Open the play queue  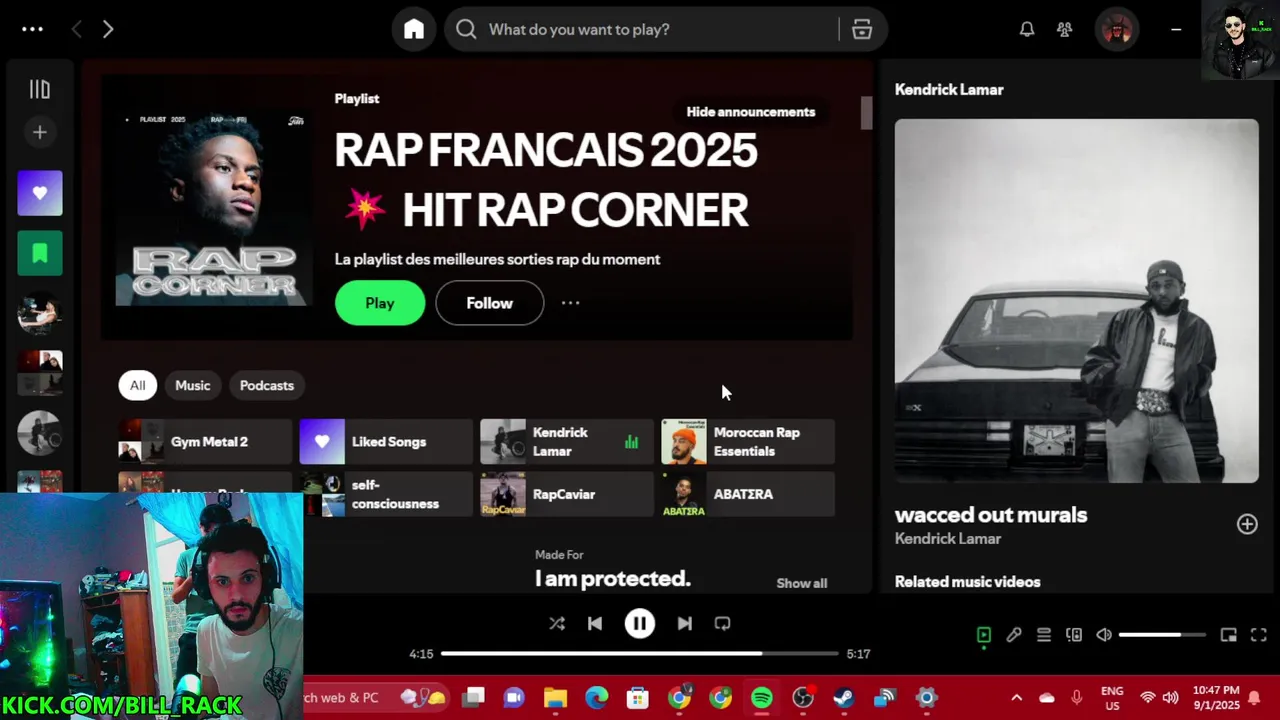[1044, 635]
